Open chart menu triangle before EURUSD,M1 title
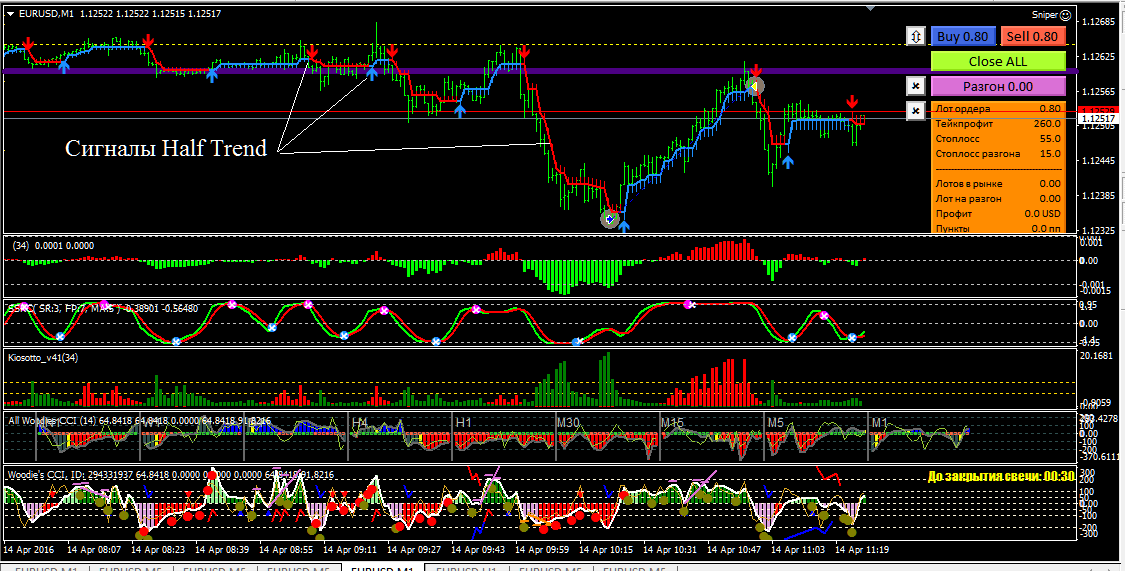This screenshot has height=571, width=1125. point(9,14)
